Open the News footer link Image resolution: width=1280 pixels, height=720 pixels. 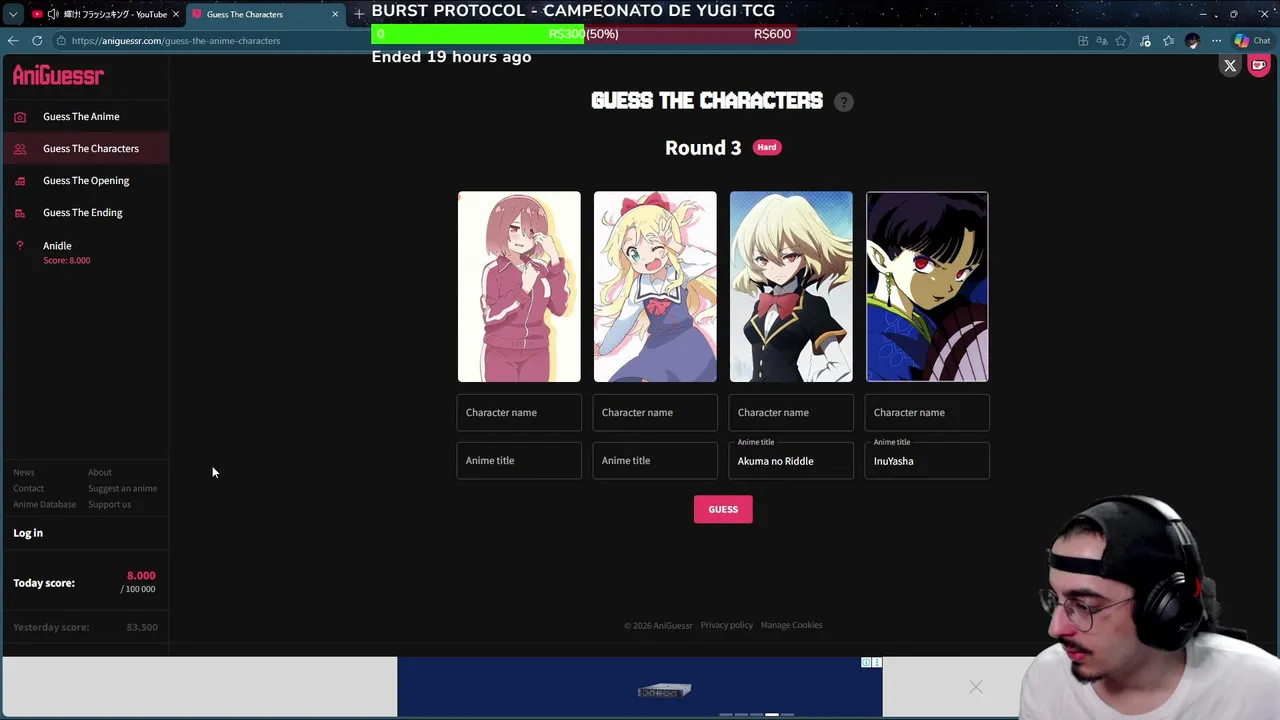coord(24,472)
